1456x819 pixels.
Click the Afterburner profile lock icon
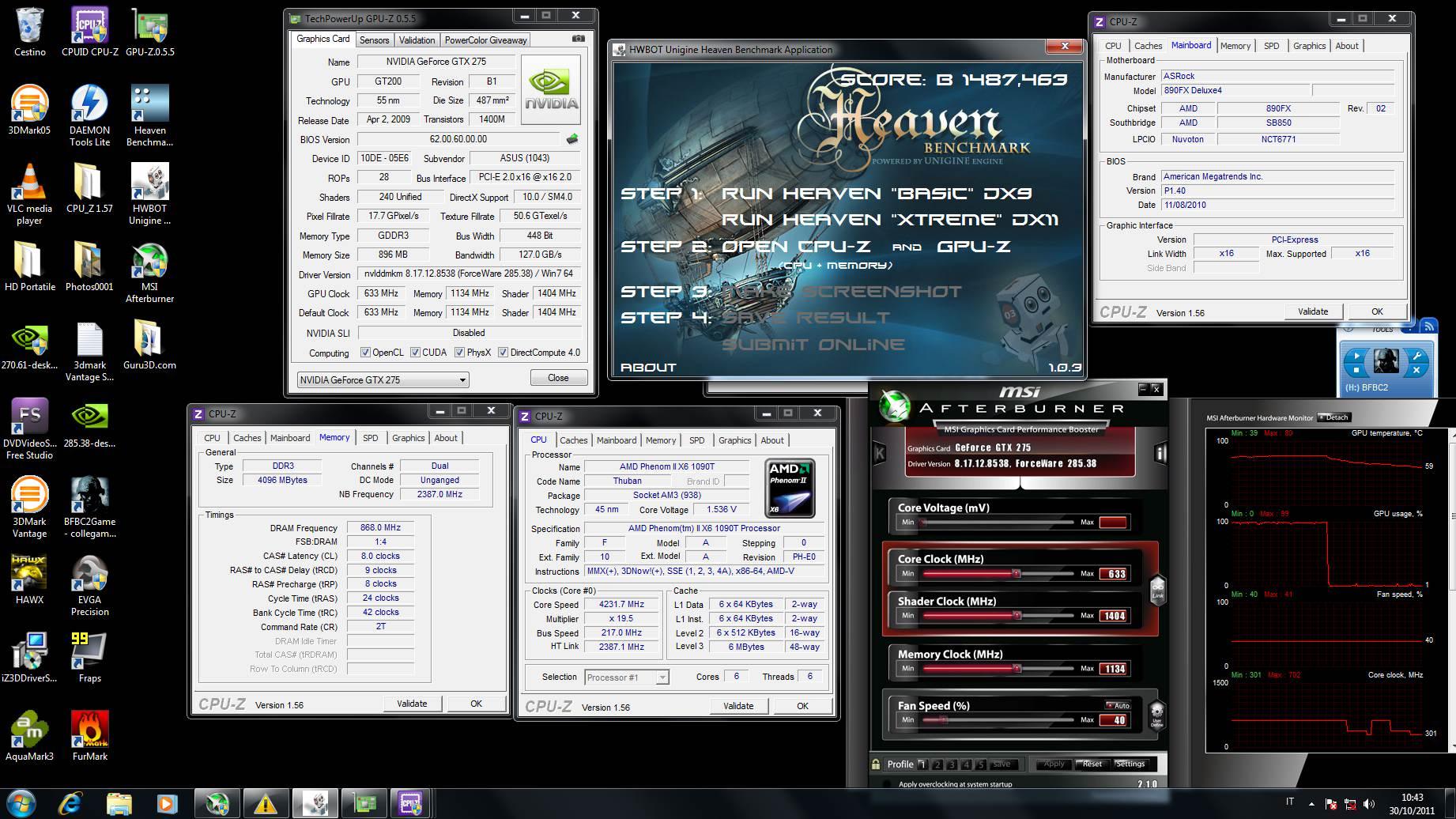[x=876, y=764]
